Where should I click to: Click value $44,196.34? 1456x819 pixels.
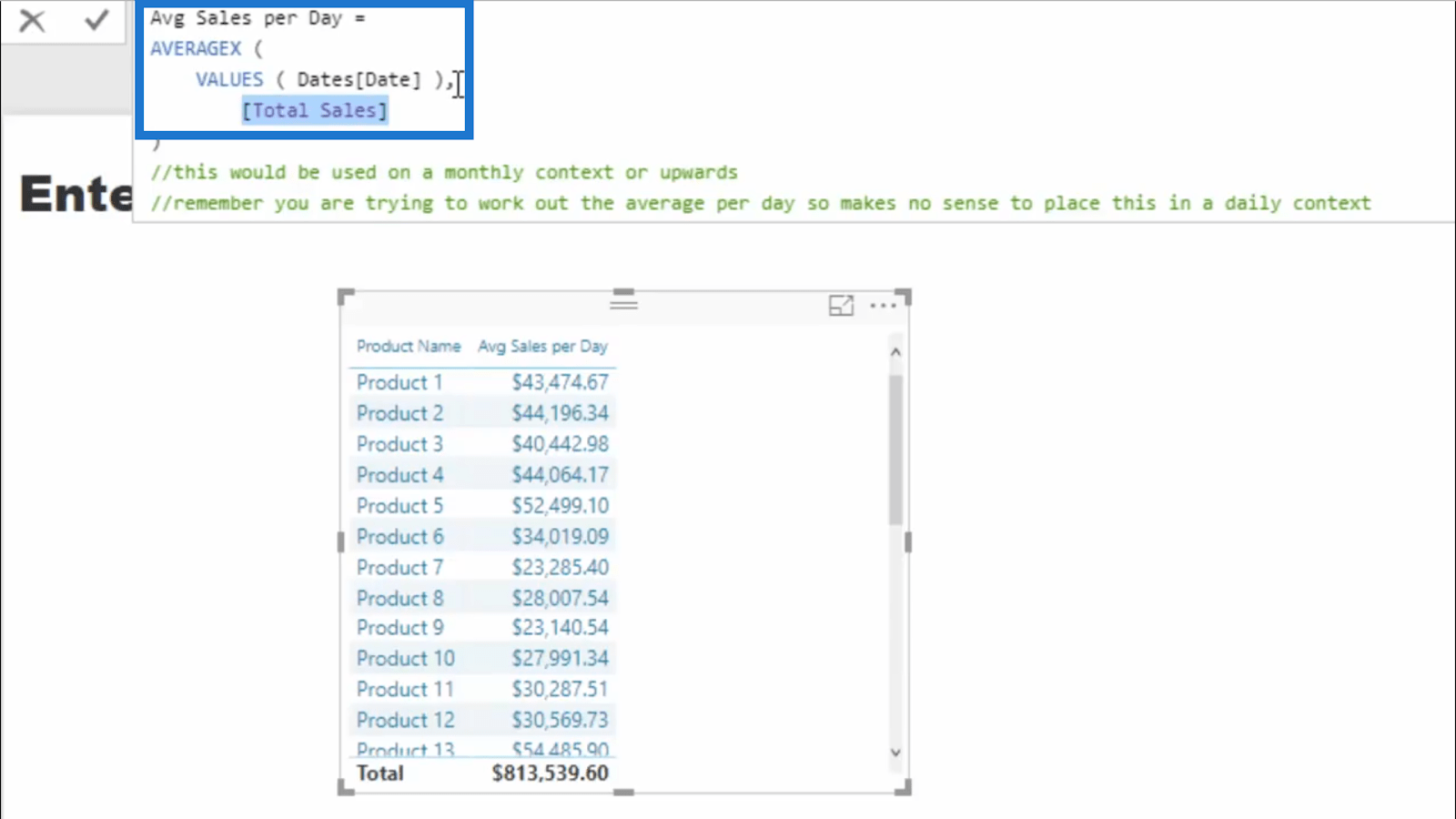tap(560, 413)
